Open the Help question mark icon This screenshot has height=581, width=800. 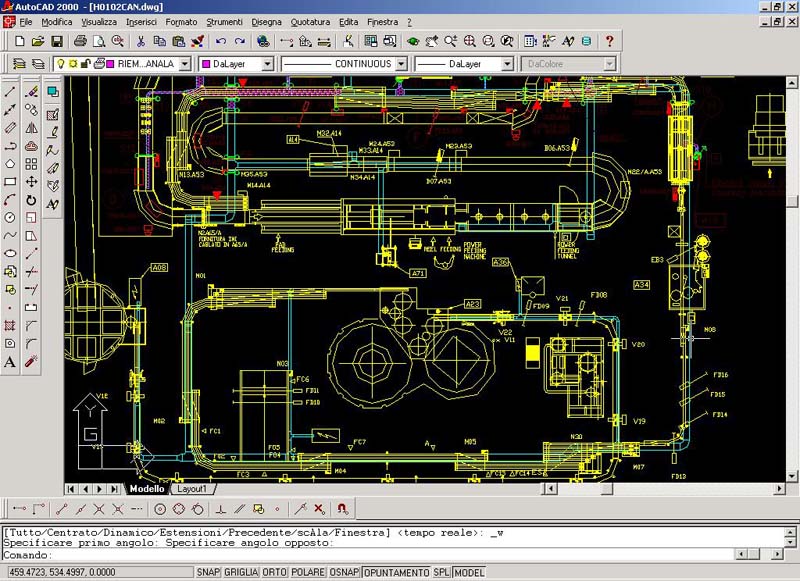[609, 41]
